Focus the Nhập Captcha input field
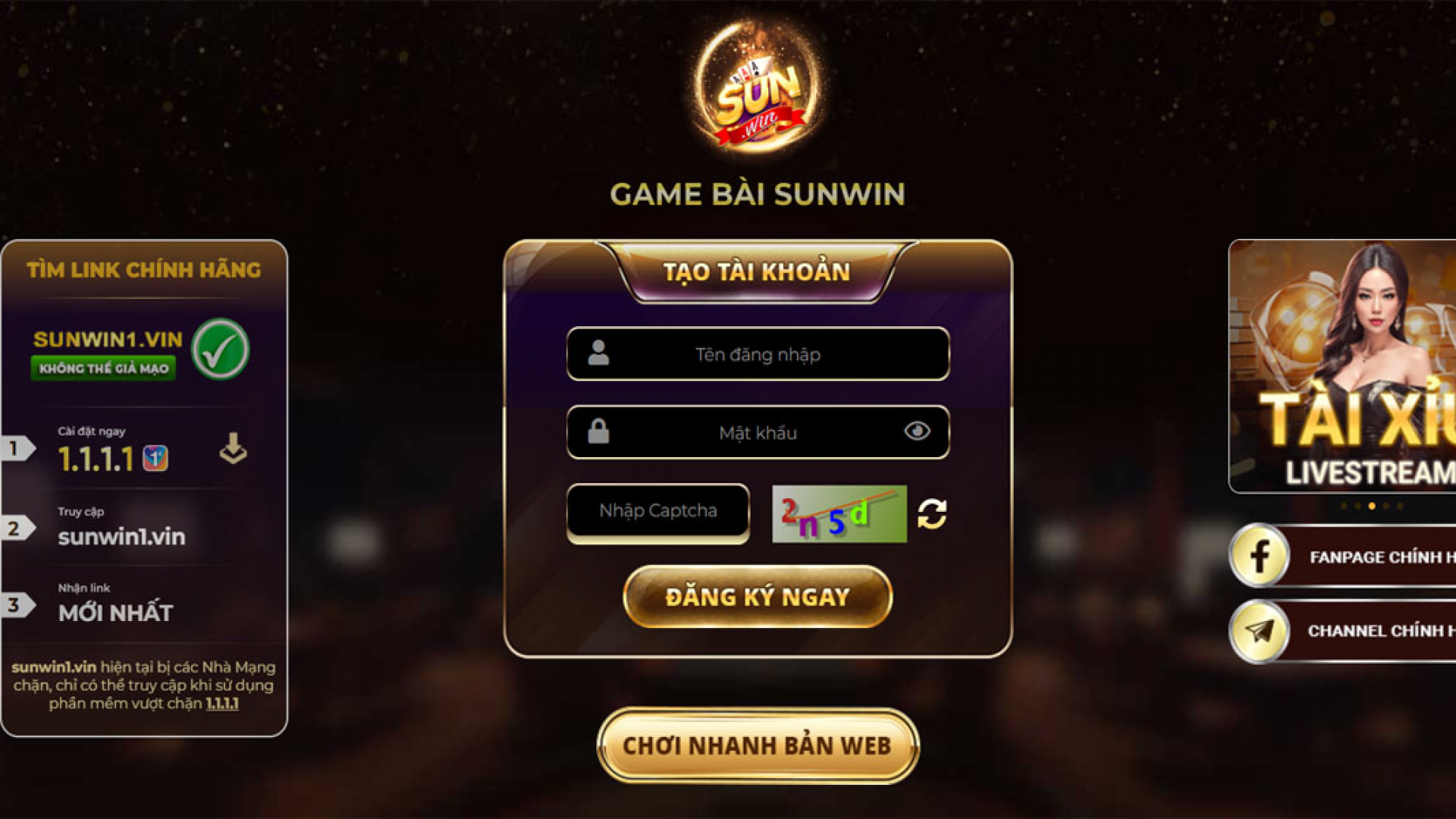The height and width of the screenshot is (819, 1456). point(658,513)
